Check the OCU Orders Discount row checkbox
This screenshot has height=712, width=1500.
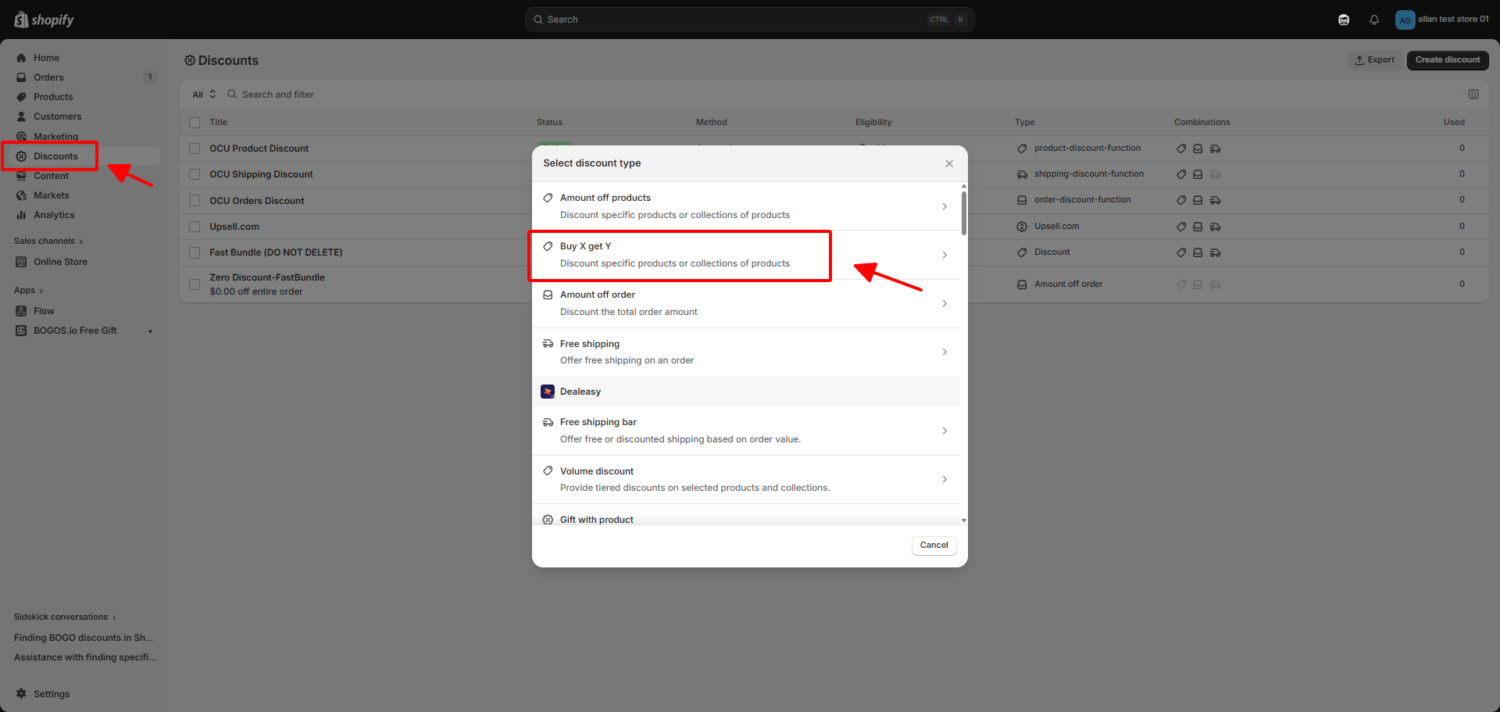click(x=195, y=200)
